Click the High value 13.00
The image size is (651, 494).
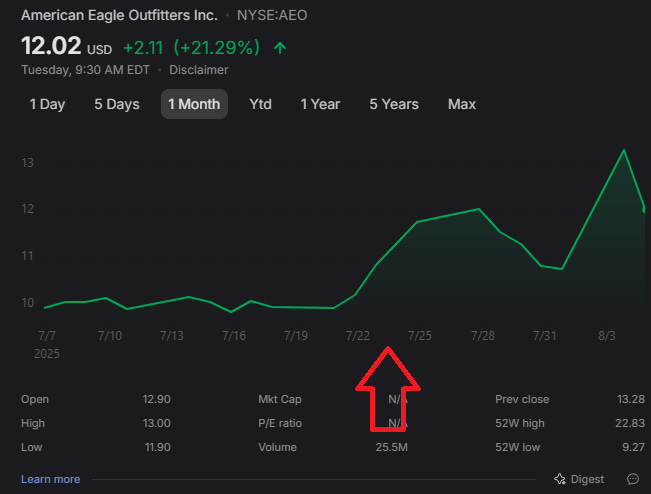157,423
